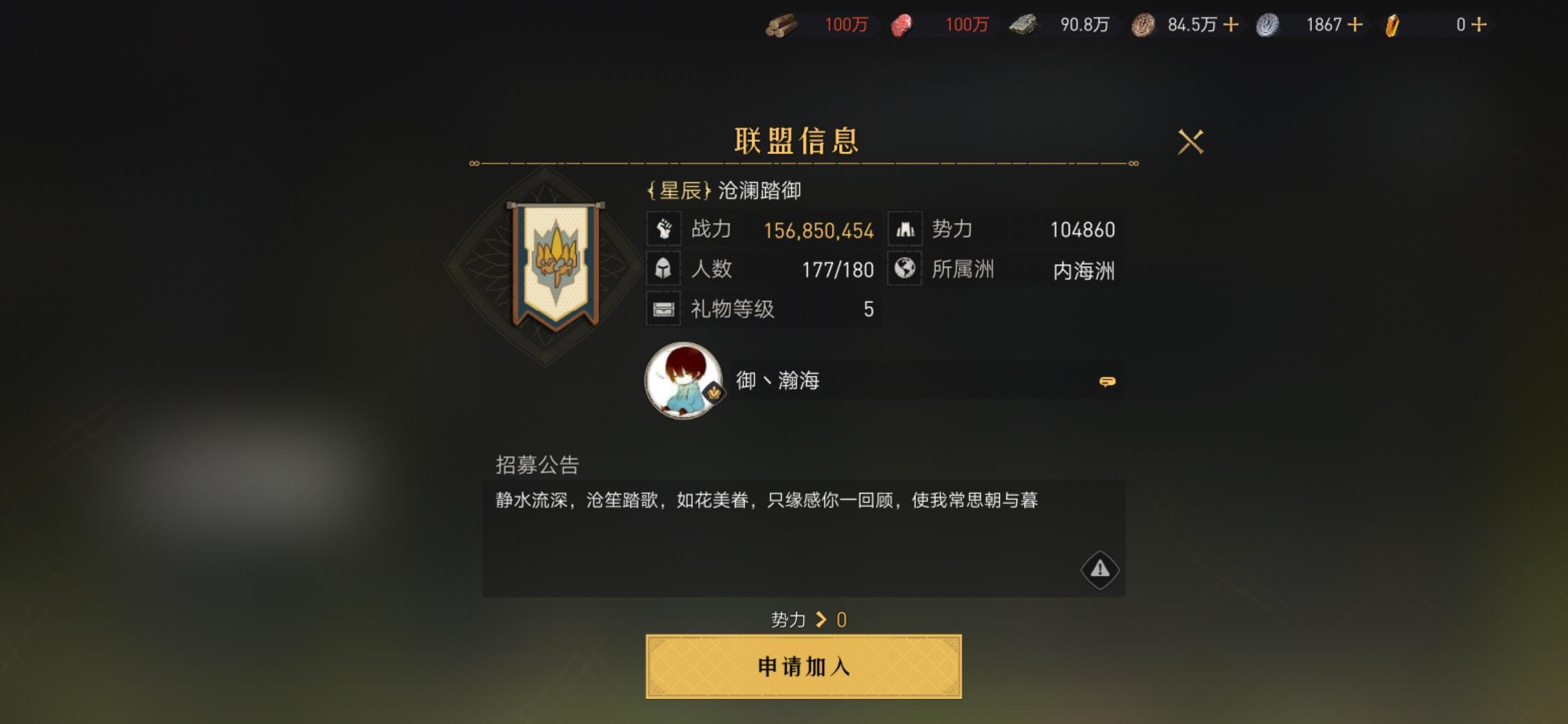Close the alliance info dialog

coord(1191,142)
